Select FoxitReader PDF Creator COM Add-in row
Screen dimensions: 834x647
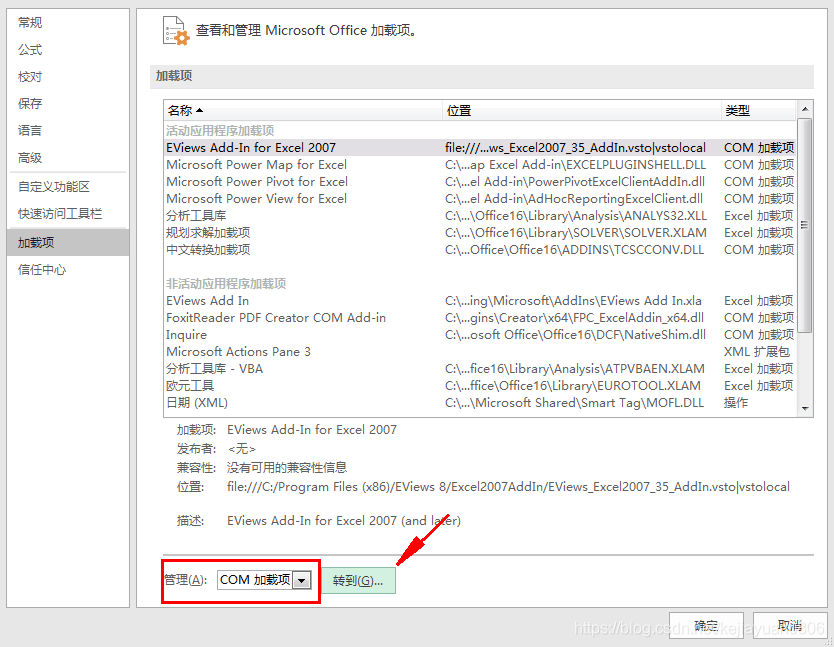point(480,318)
